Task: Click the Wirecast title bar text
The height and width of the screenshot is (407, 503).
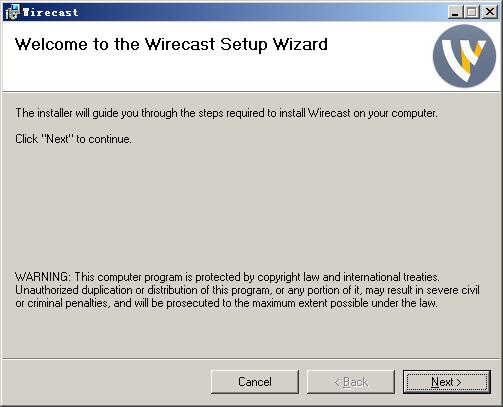Action: (50, 12)
